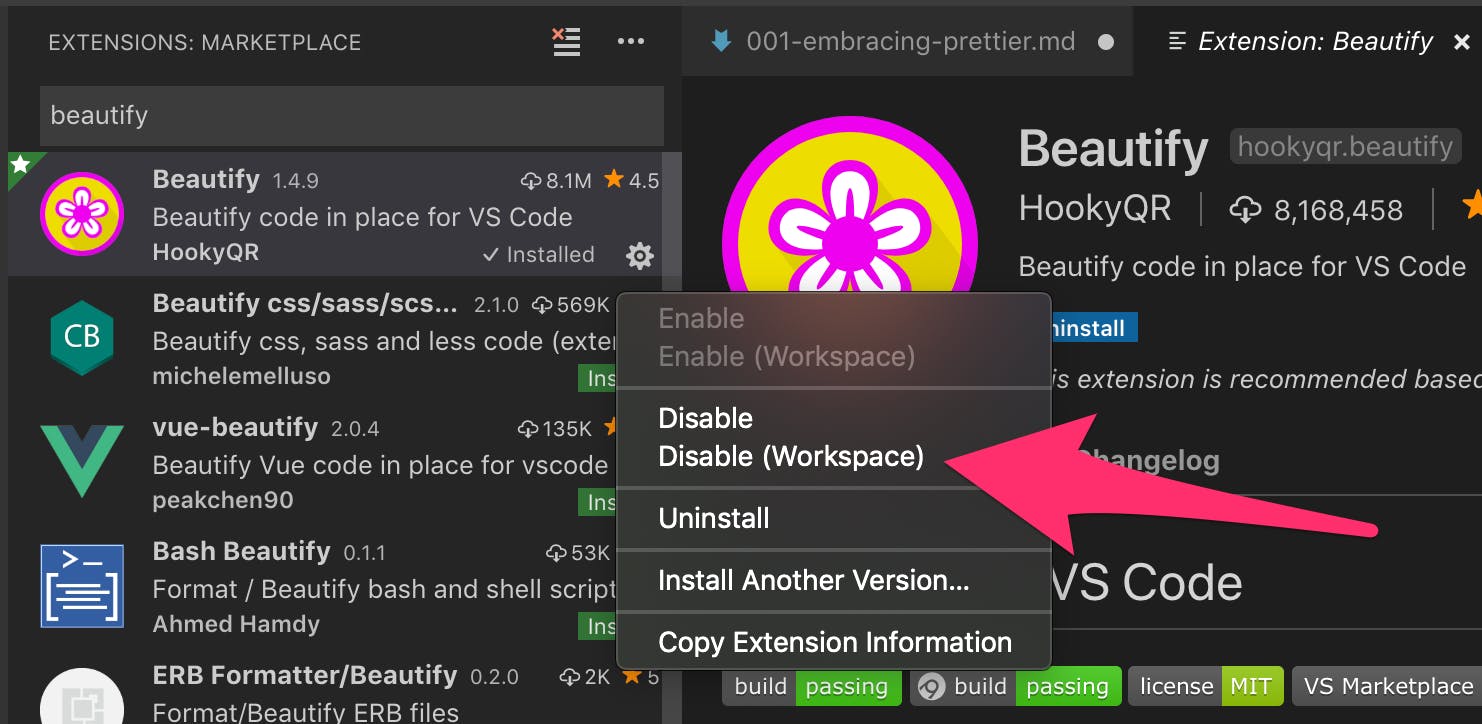The image size is (1482, 724).
Task: Select Disable from the context menu
Action: pyautogui.click(x=706, y=418)
